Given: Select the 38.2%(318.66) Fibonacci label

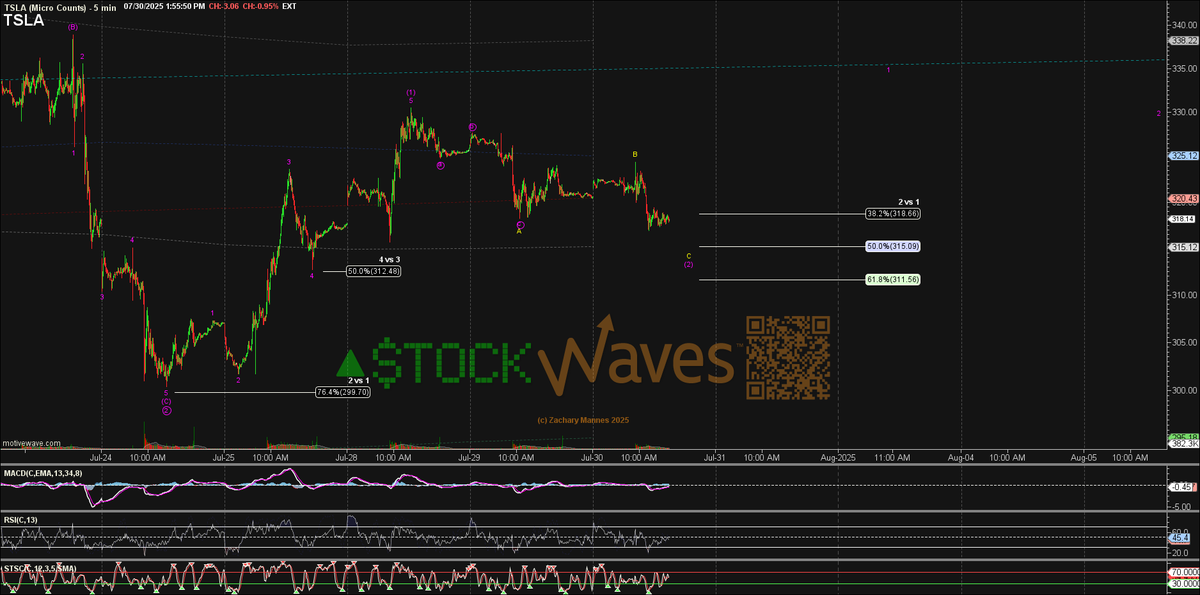Looking at the screenshot, I should [893, 213].
